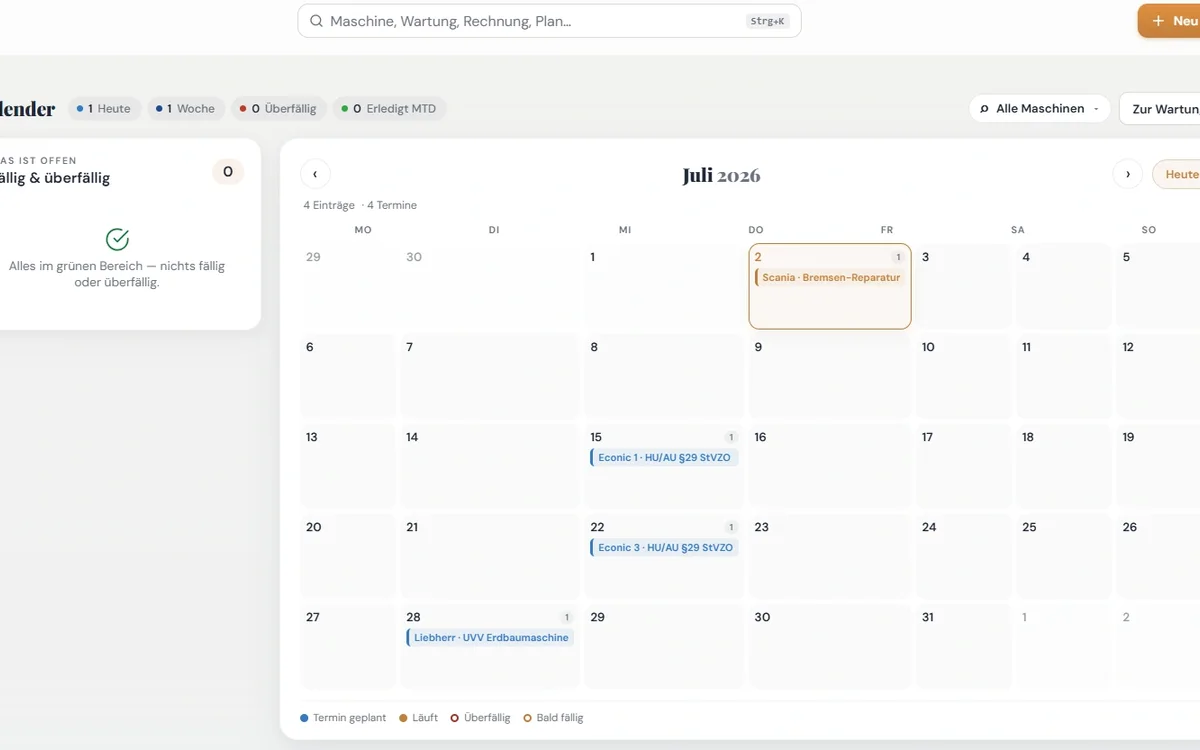Go to next month with right chevron
Viewport: 1200px width, 750px height.
1128,174
